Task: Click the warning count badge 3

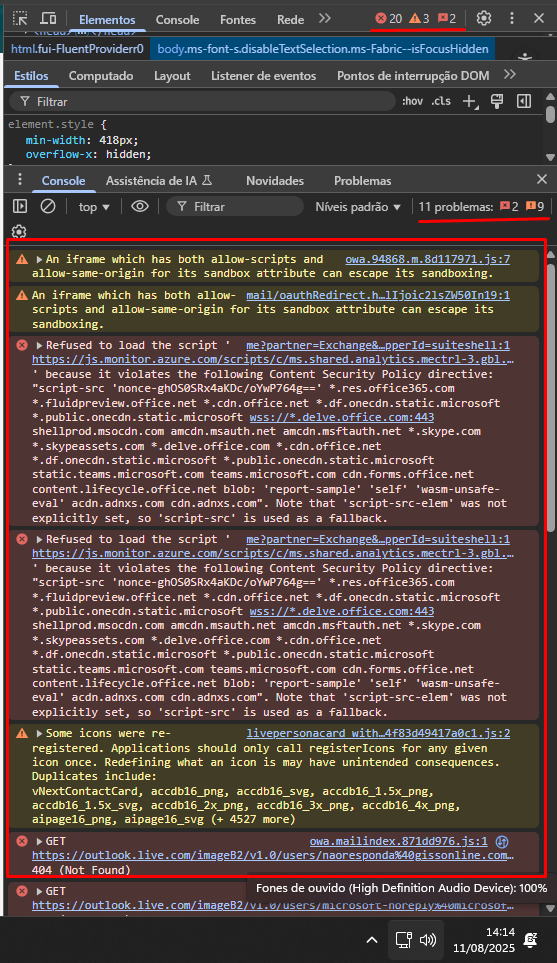Action: coord(419,18)
